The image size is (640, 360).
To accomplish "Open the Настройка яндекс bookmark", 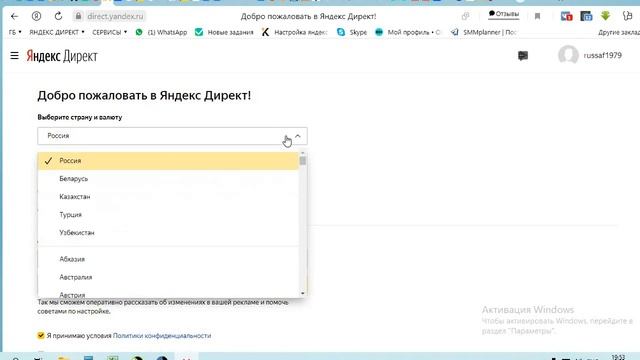I will [294, 32].
